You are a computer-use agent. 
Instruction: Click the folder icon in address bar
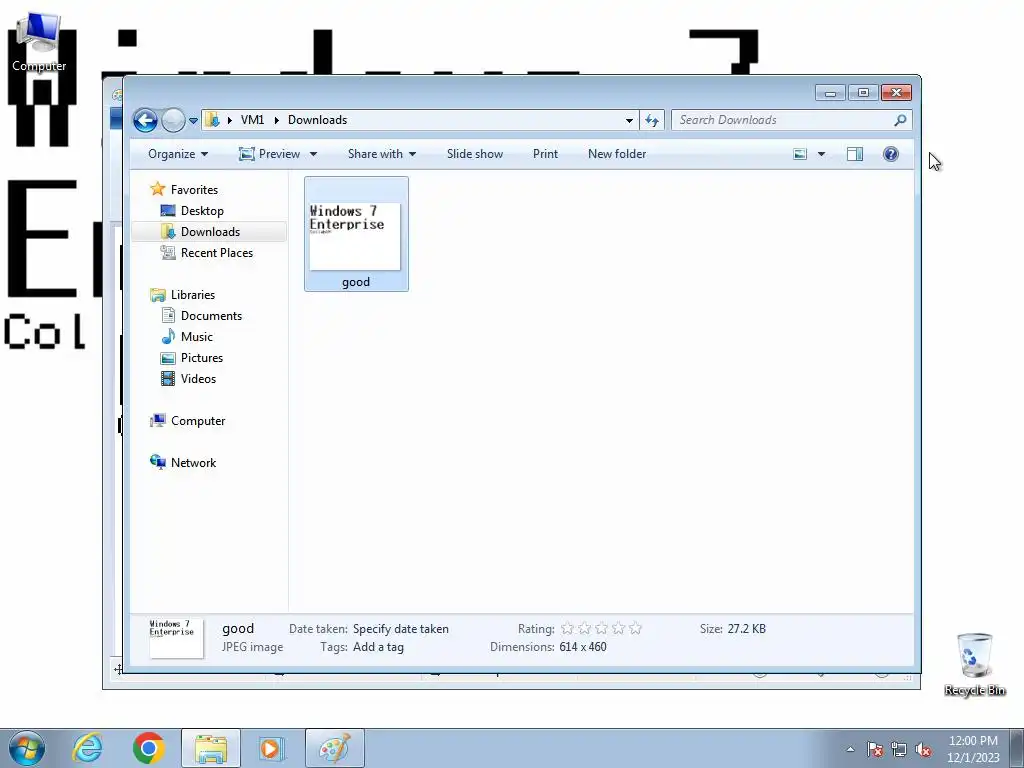click(212, 120)
